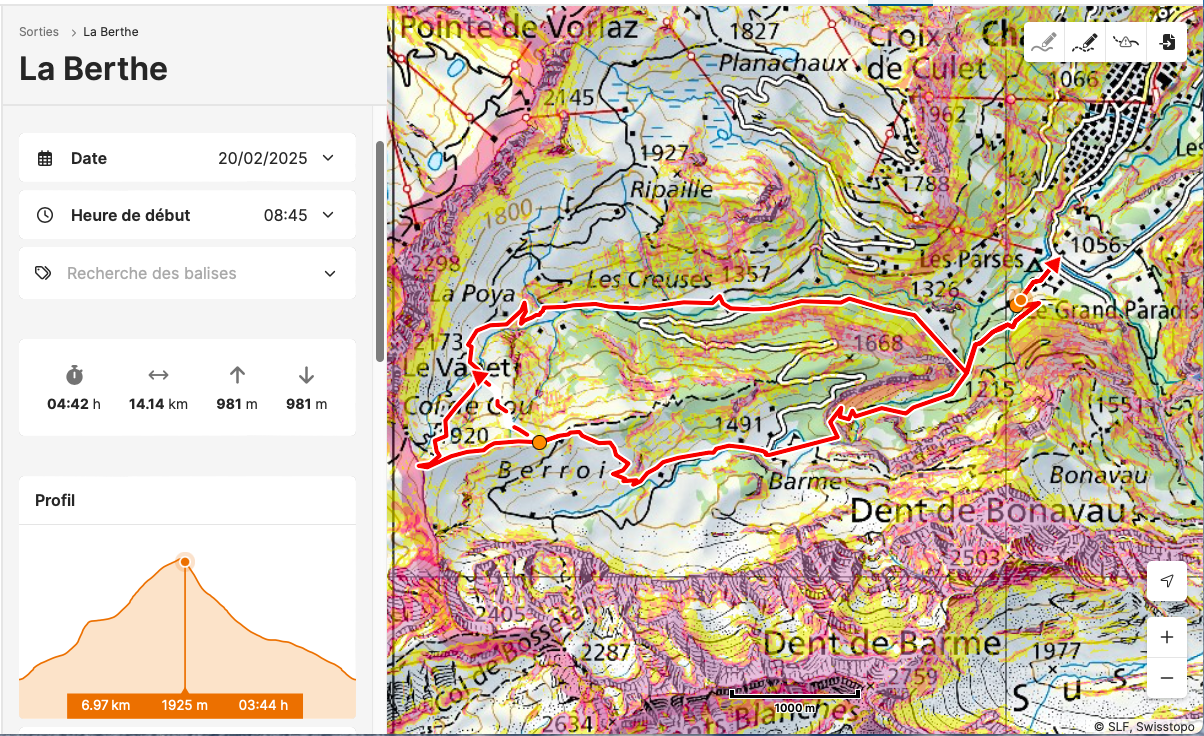Click the locate-me arrow button on map
Screen dimensions: 1204x736
pyautogui.click(x=1167, y=581)
